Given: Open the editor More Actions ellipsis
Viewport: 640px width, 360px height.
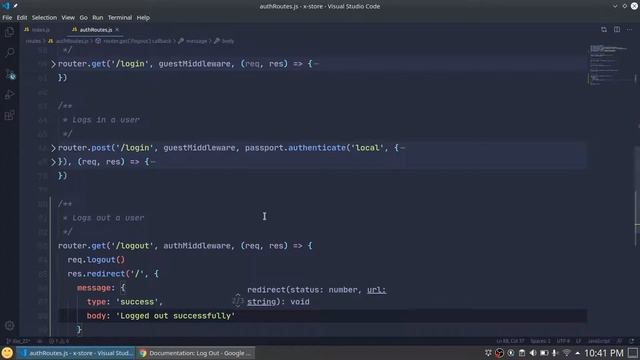Looking at the screenshot, I should point(629,29).
